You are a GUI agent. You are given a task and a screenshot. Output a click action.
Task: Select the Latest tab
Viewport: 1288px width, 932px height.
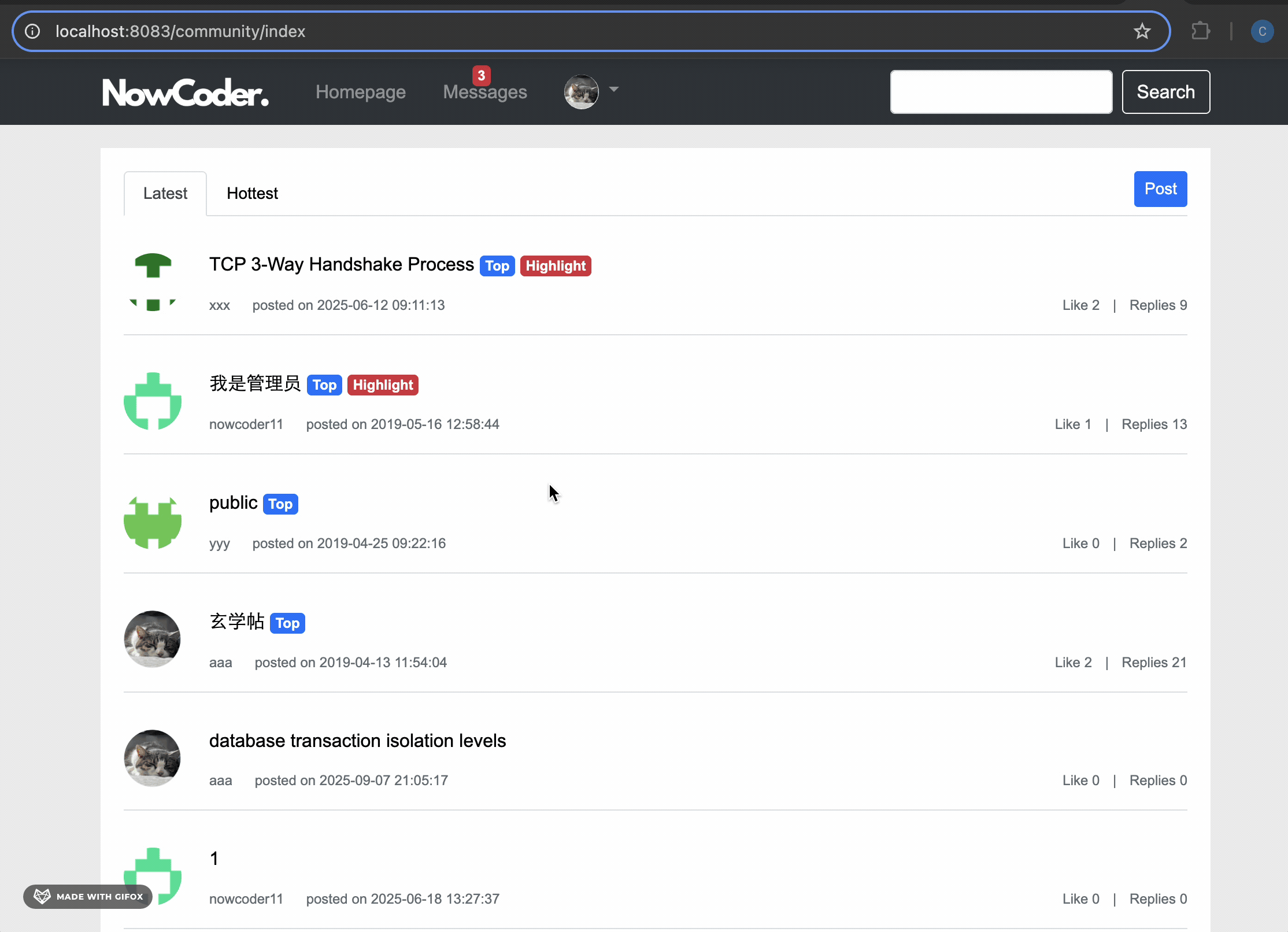point(165,194)
